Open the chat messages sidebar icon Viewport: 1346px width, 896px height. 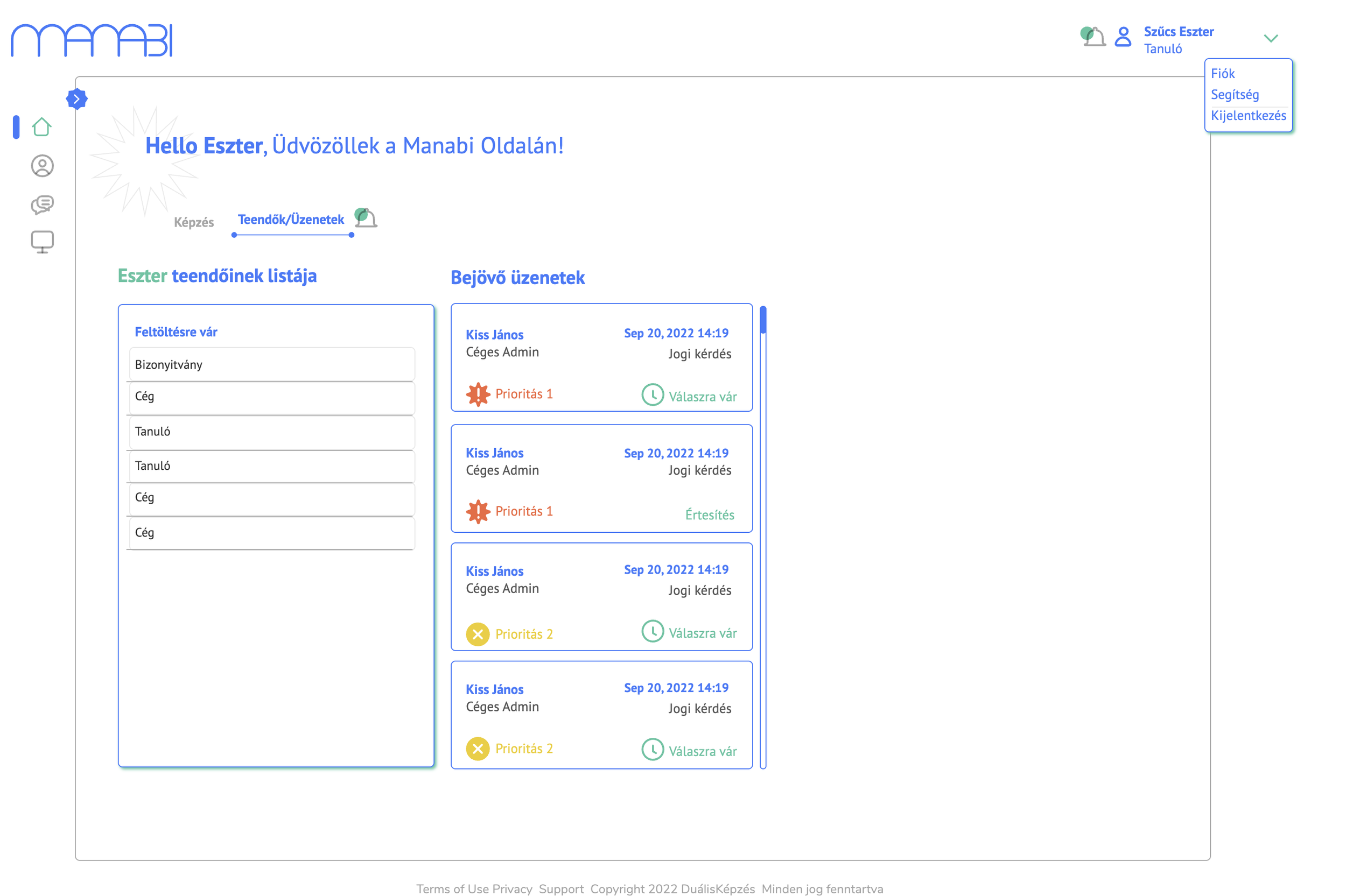(x=41, y=204)
